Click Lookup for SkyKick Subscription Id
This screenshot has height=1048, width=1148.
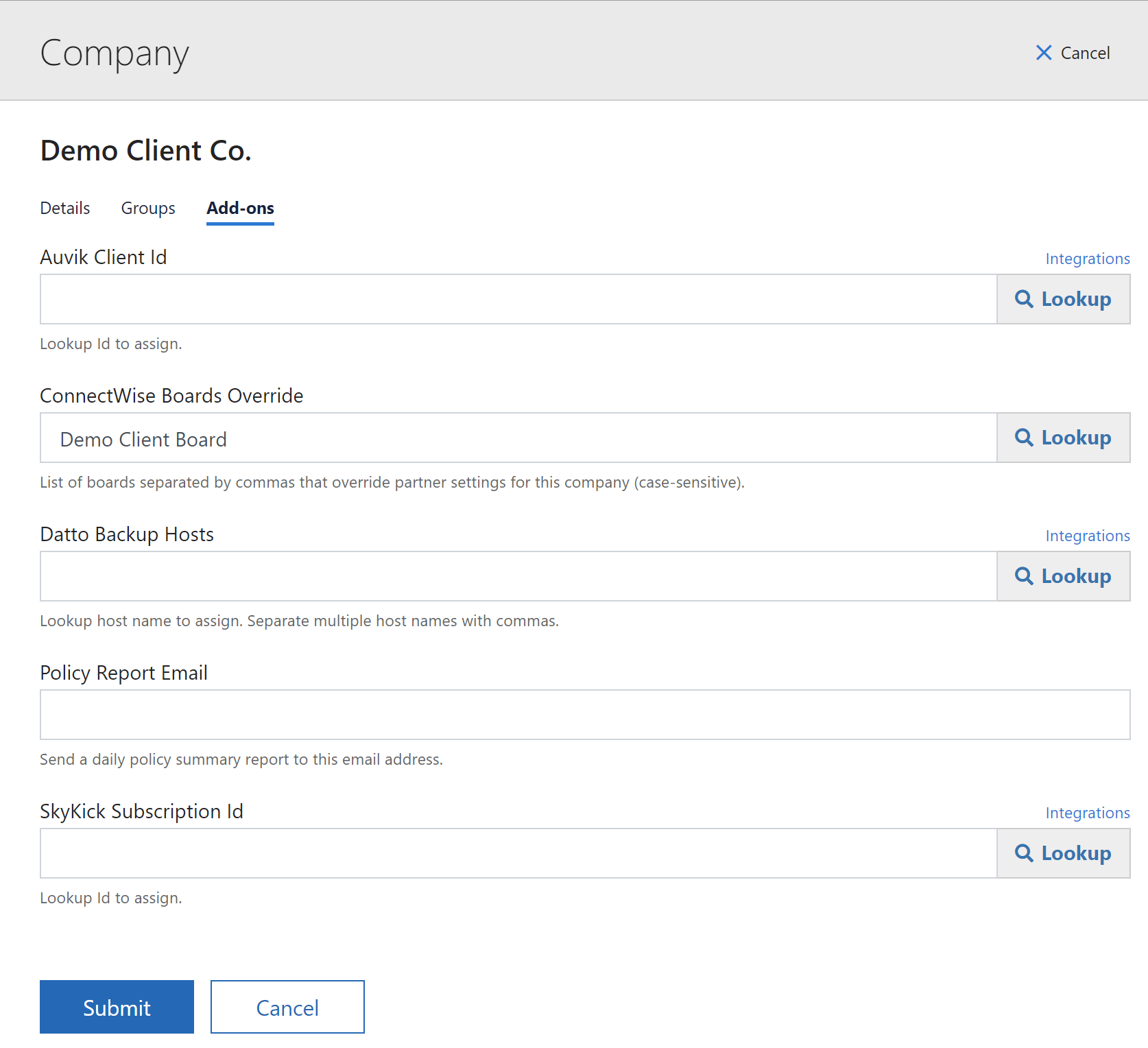[x=1064, y=853]
